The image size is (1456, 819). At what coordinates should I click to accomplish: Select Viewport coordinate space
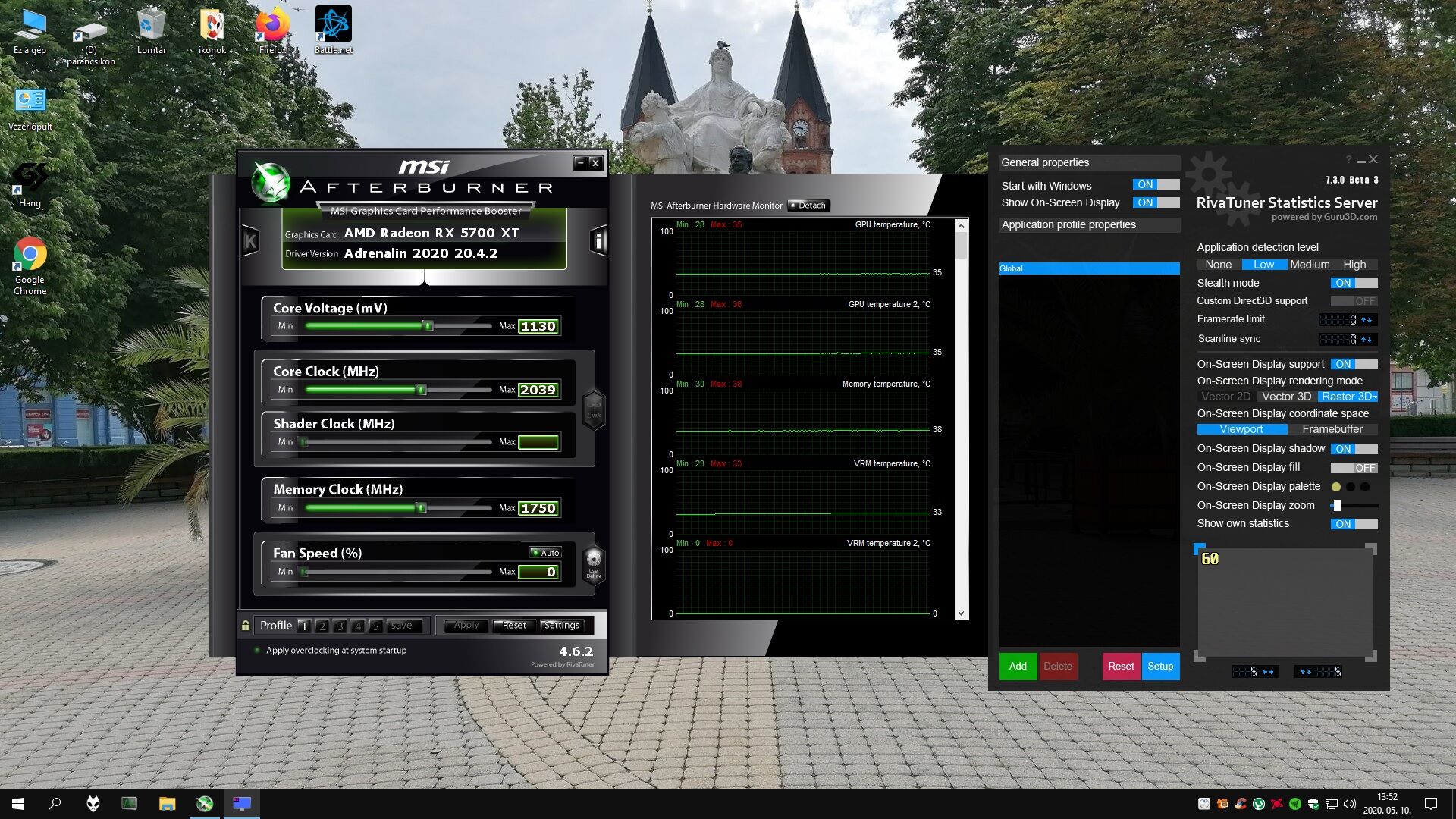click(1241, 429)
